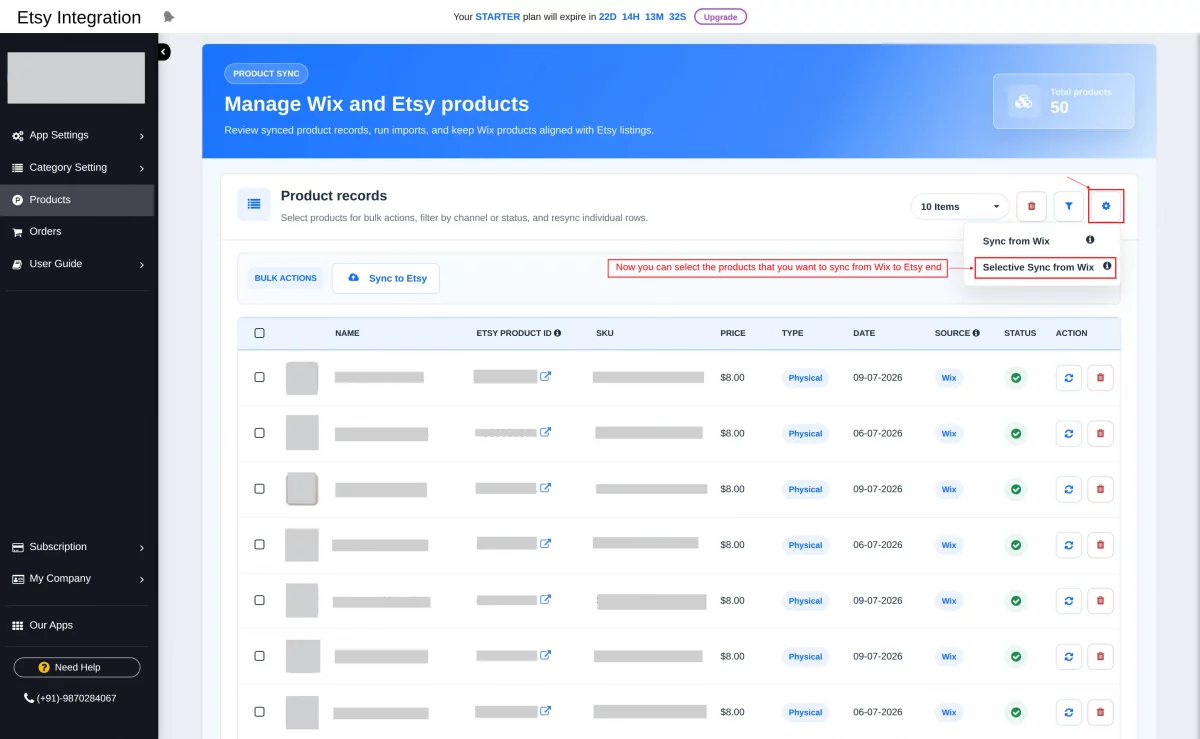This screenshot has width=1200, height=739.
Task: Collapse the sidebar with arrow icon
Action: [163, 52]
